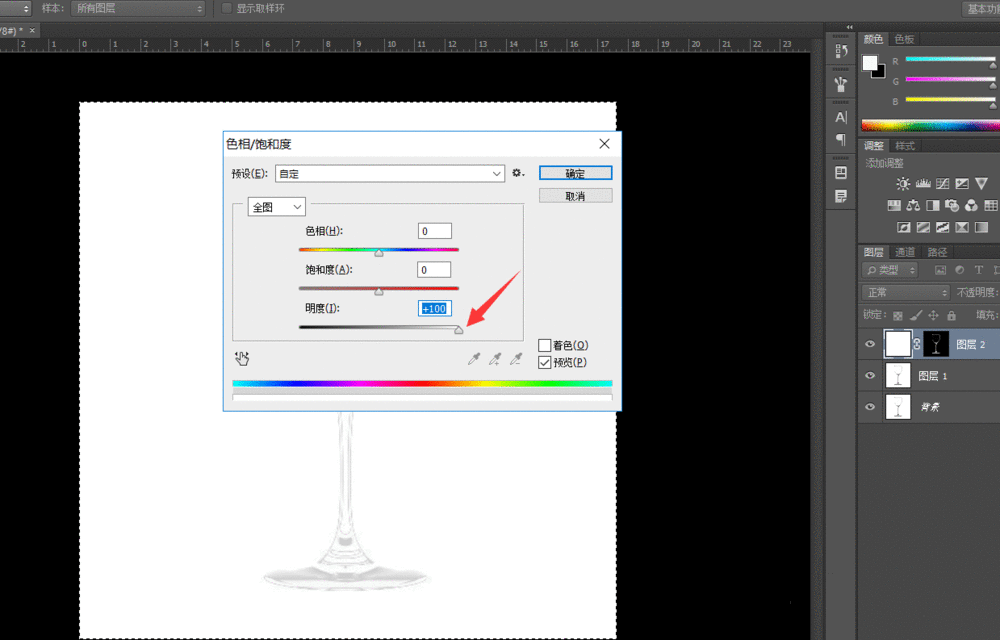Select the middle eyedropper in the dialog
Image resolution: width=1000 pixels, height=640 pixels.
point(495,358)
